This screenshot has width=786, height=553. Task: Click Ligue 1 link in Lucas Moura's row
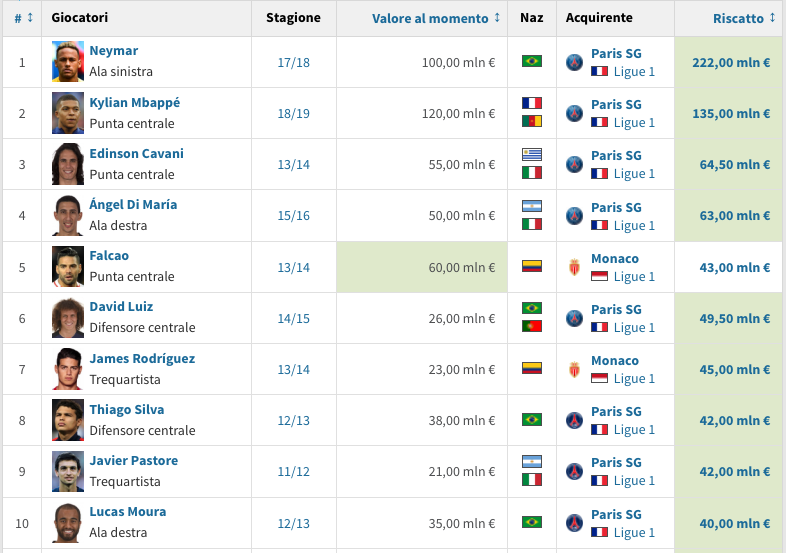pos(634,532)
